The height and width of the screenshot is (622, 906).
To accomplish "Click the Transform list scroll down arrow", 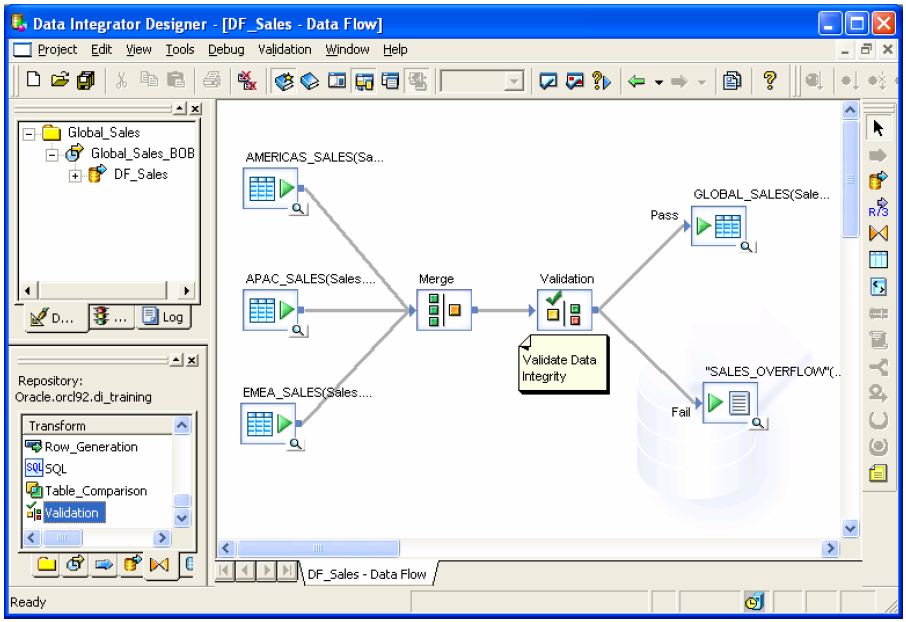I will (182, 518).
